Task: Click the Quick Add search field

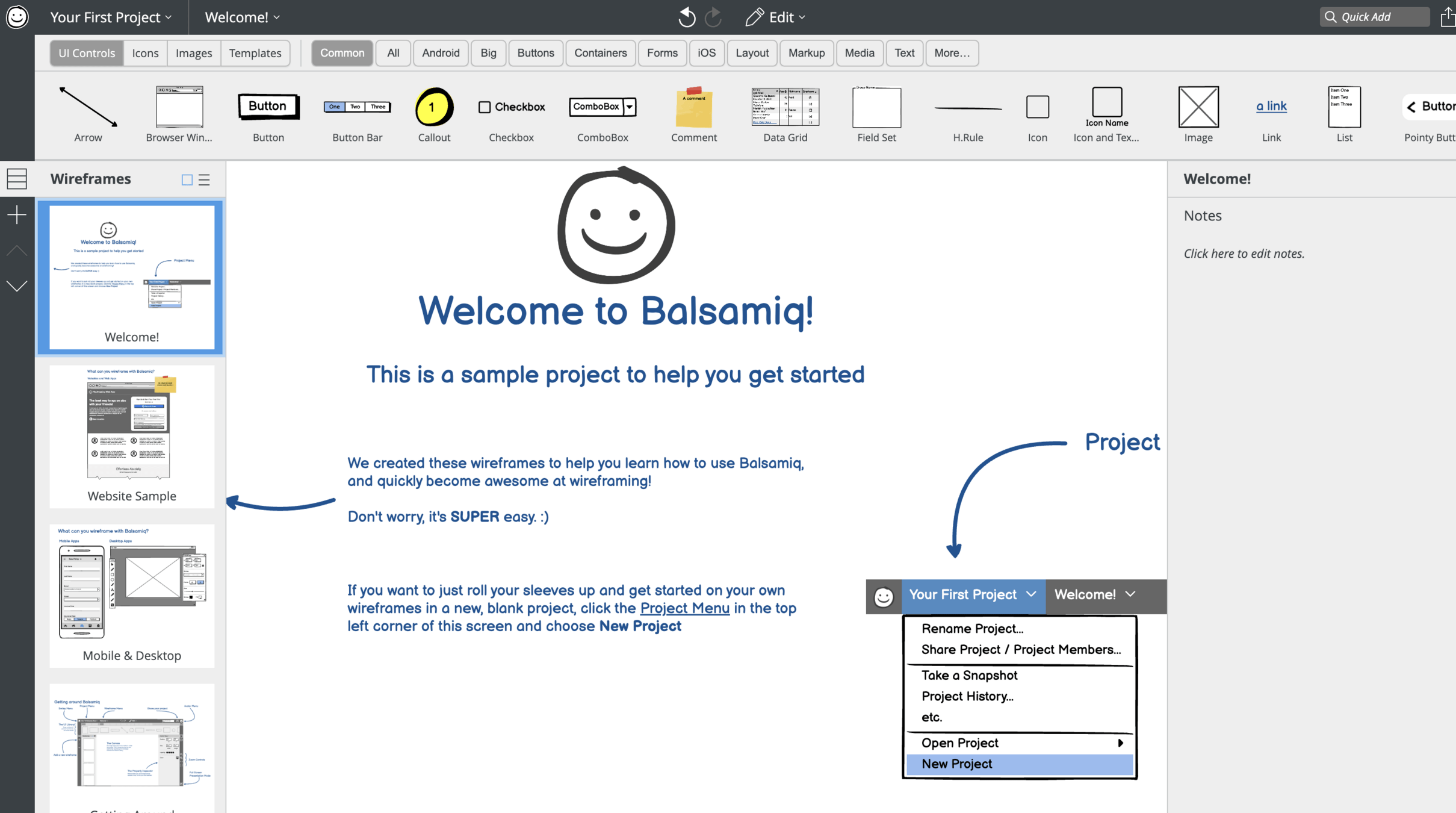Action: pyautogui.click(x=1375, y=17)
